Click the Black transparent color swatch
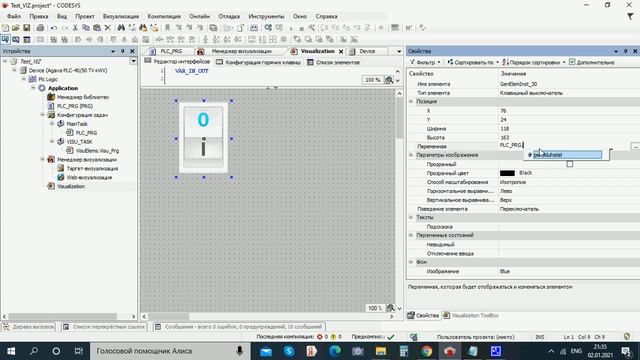The width and height of the screenshot is (640, 360). 507,173
